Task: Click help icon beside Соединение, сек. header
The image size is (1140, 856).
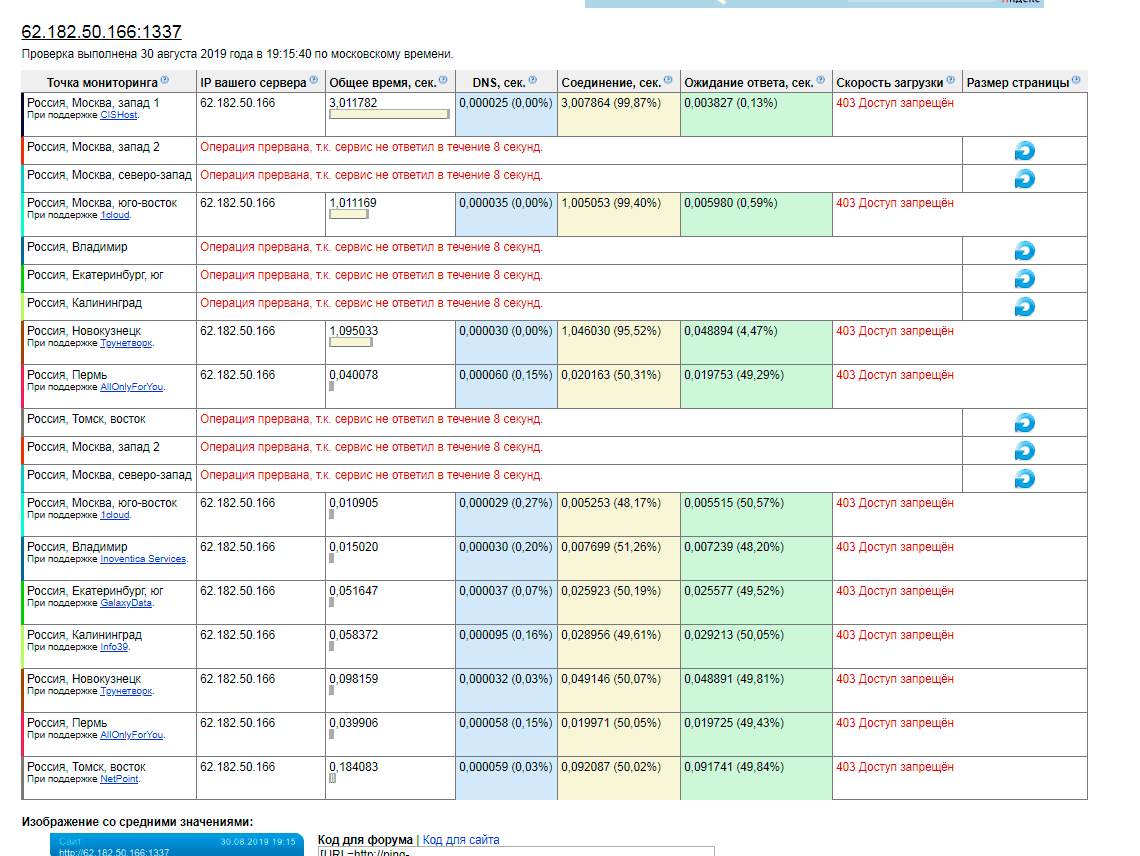Action: click(668, 80)
